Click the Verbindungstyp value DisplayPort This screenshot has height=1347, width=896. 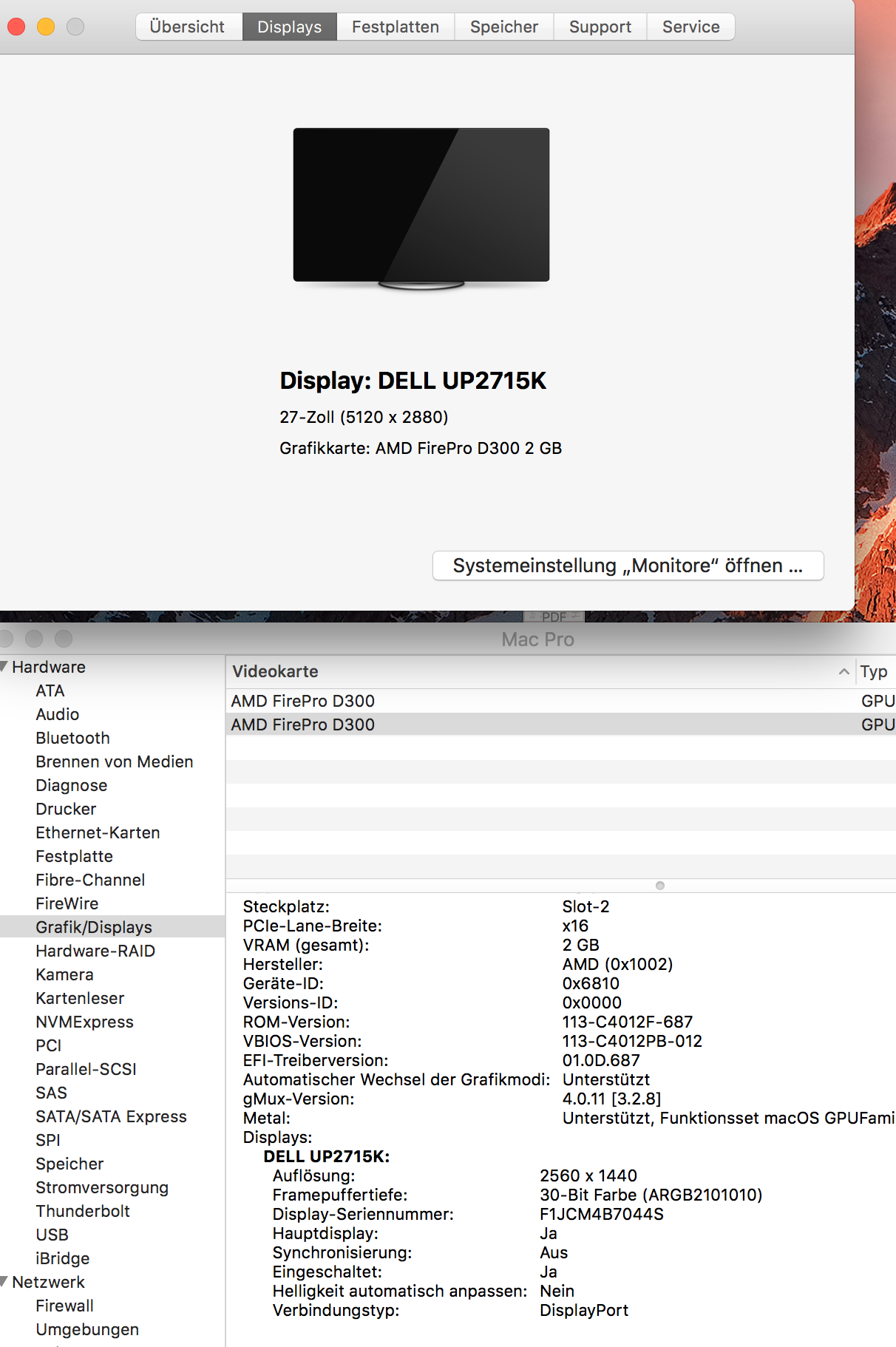(x=584, y=1310)
